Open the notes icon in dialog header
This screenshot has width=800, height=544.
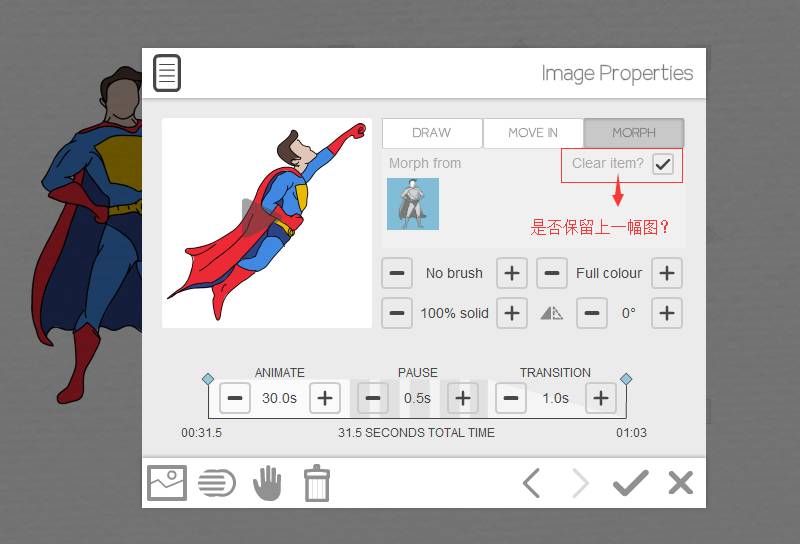[167, 73]
